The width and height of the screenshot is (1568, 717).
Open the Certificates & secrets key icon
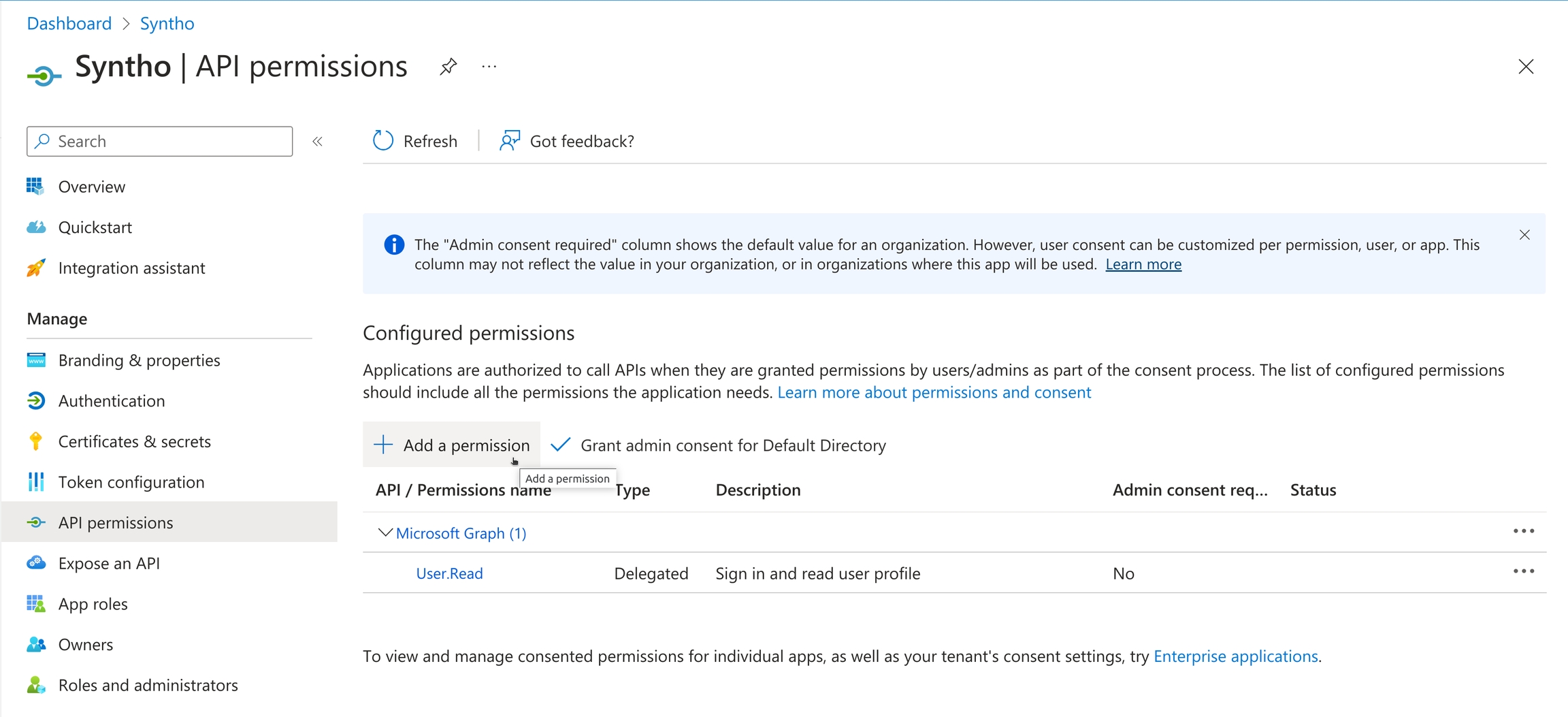pos(36,441)
